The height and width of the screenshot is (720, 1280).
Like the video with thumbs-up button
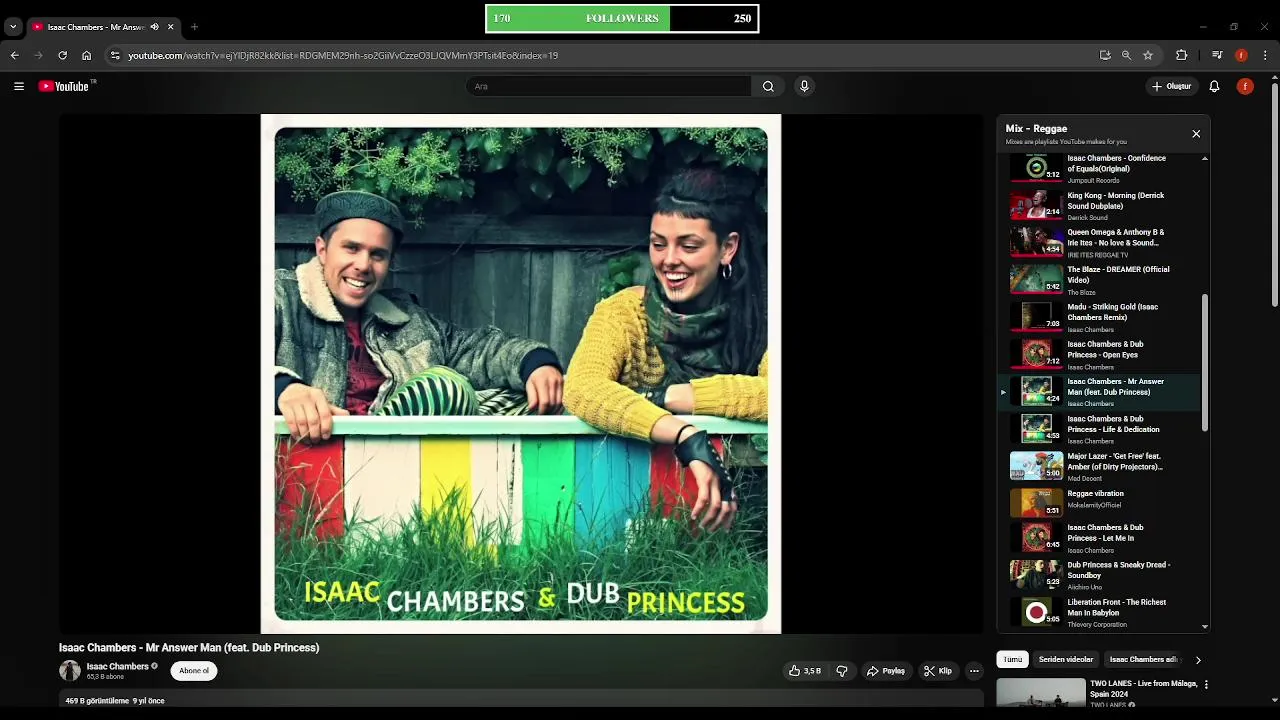pyautogui.click(x=805, y=671)
